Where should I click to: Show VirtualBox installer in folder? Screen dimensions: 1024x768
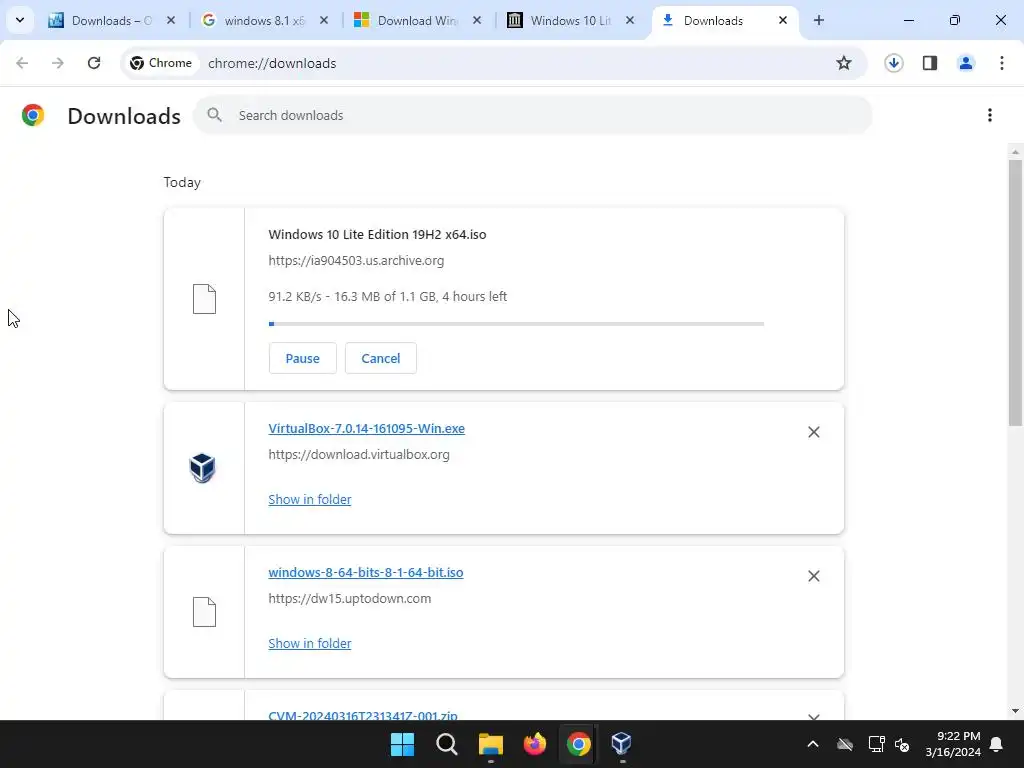point(310,500)
